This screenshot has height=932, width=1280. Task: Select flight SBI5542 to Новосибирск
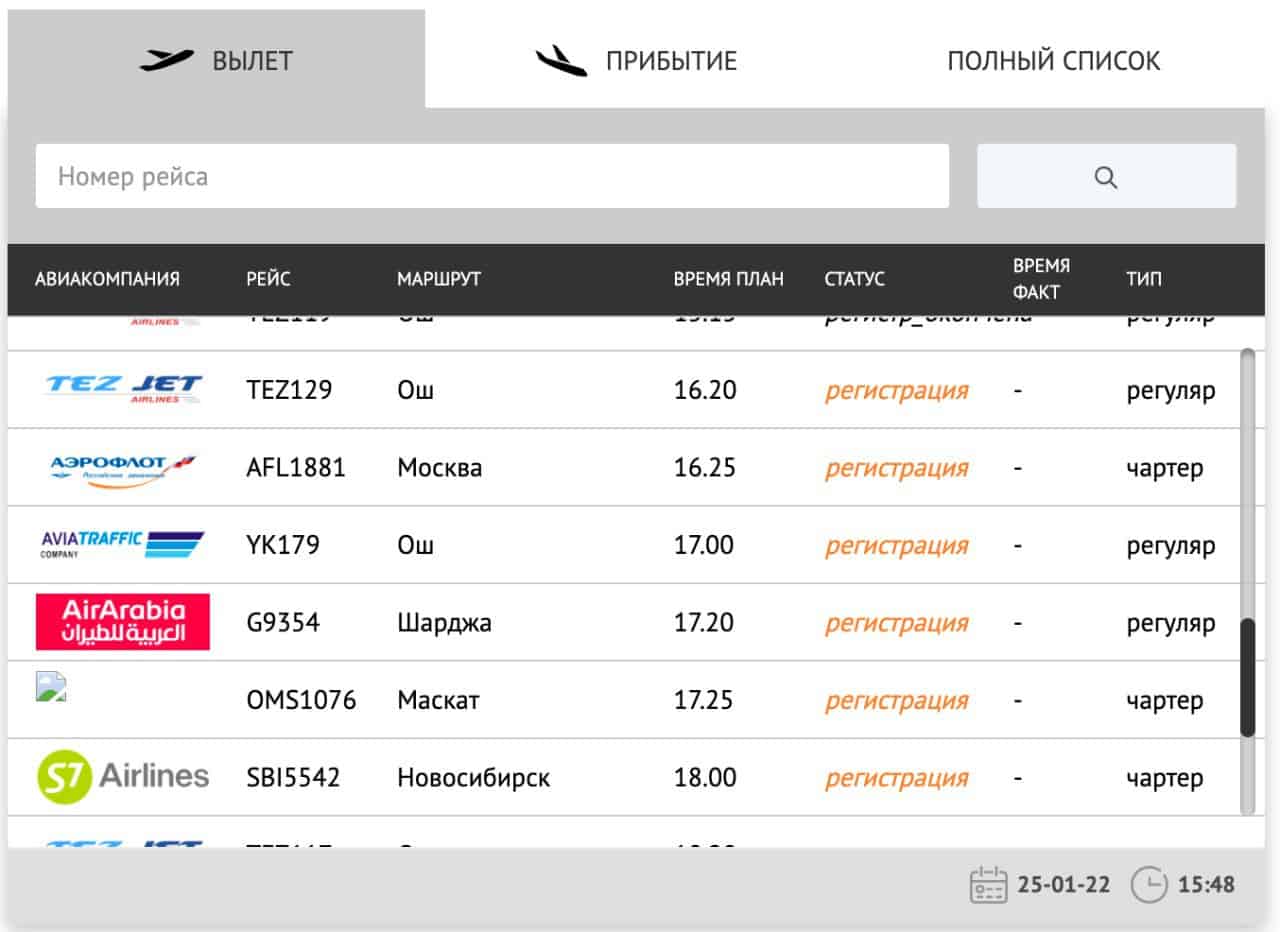point(622,778)
